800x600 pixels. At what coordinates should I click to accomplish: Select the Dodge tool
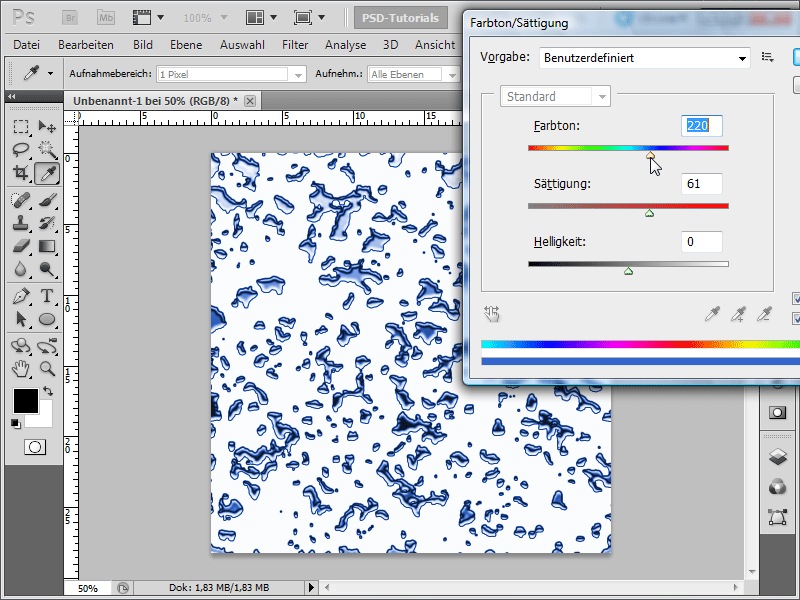coord(47,269)
